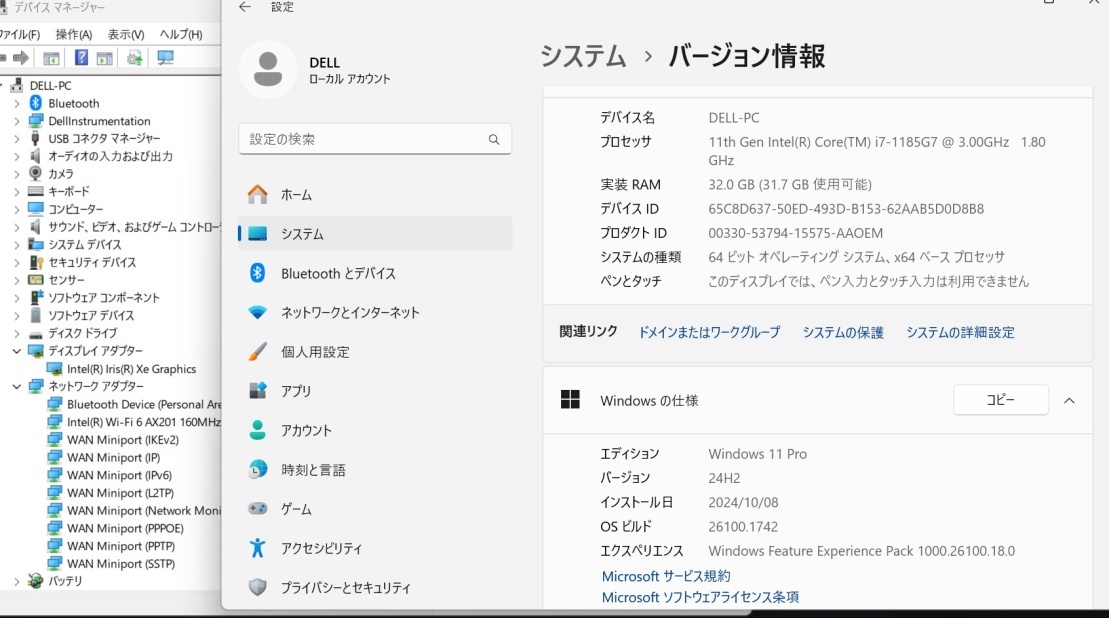The image size is (1109, 618).
Task: Open アプリ via its apps icon
Action: point(257,391)
